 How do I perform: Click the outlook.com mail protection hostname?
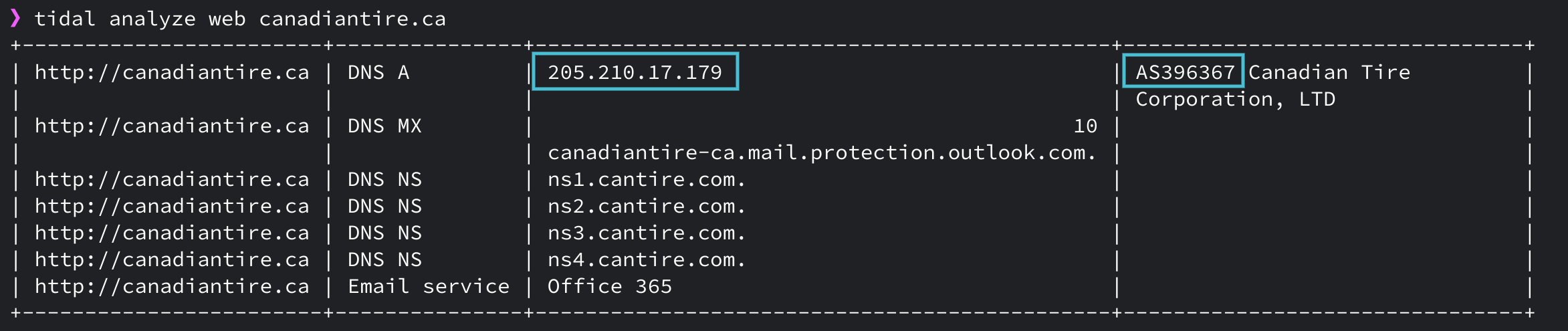pos(821,152)
